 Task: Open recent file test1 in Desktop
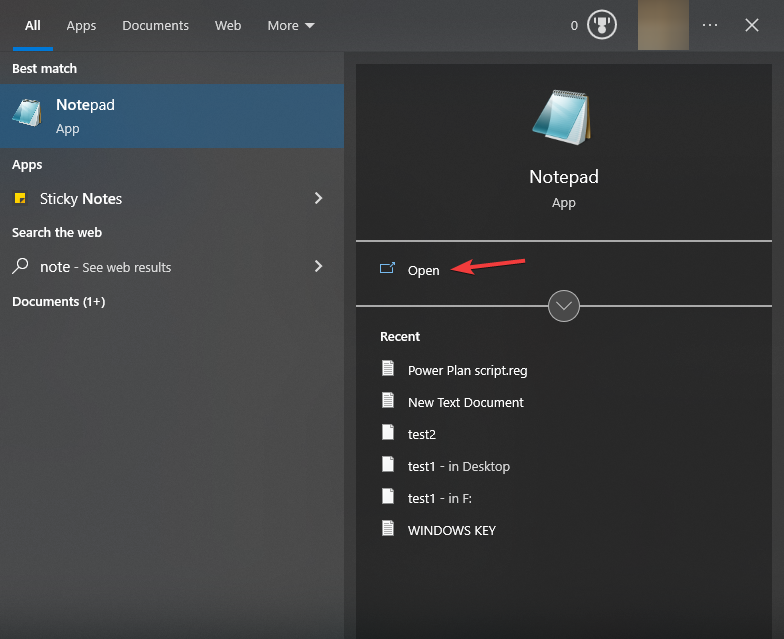click(x=458, y=466)
